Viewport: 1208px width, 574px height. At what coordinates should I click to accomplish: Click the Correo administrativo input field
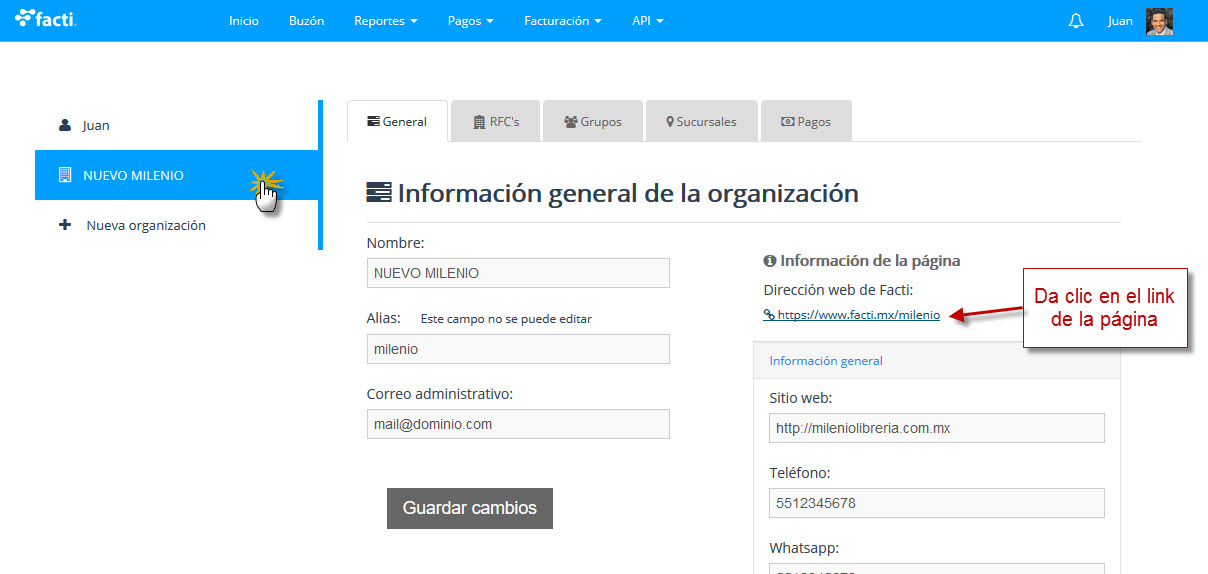[x=518, y=424]
